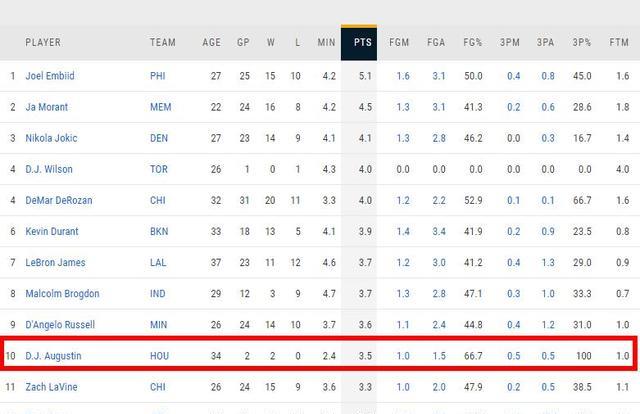Open Ja Morant player link
Viewport: 640px width, 414px height.
point(47,107)
